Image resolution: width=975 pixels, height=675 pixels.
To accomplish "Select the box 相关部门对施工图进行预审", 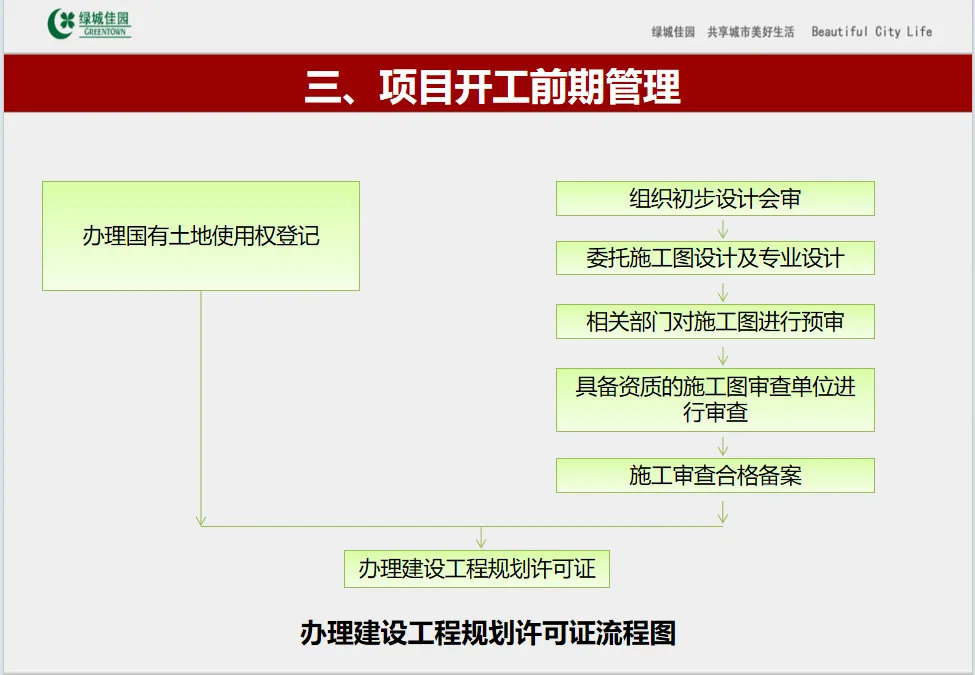I will coord(715,321).
